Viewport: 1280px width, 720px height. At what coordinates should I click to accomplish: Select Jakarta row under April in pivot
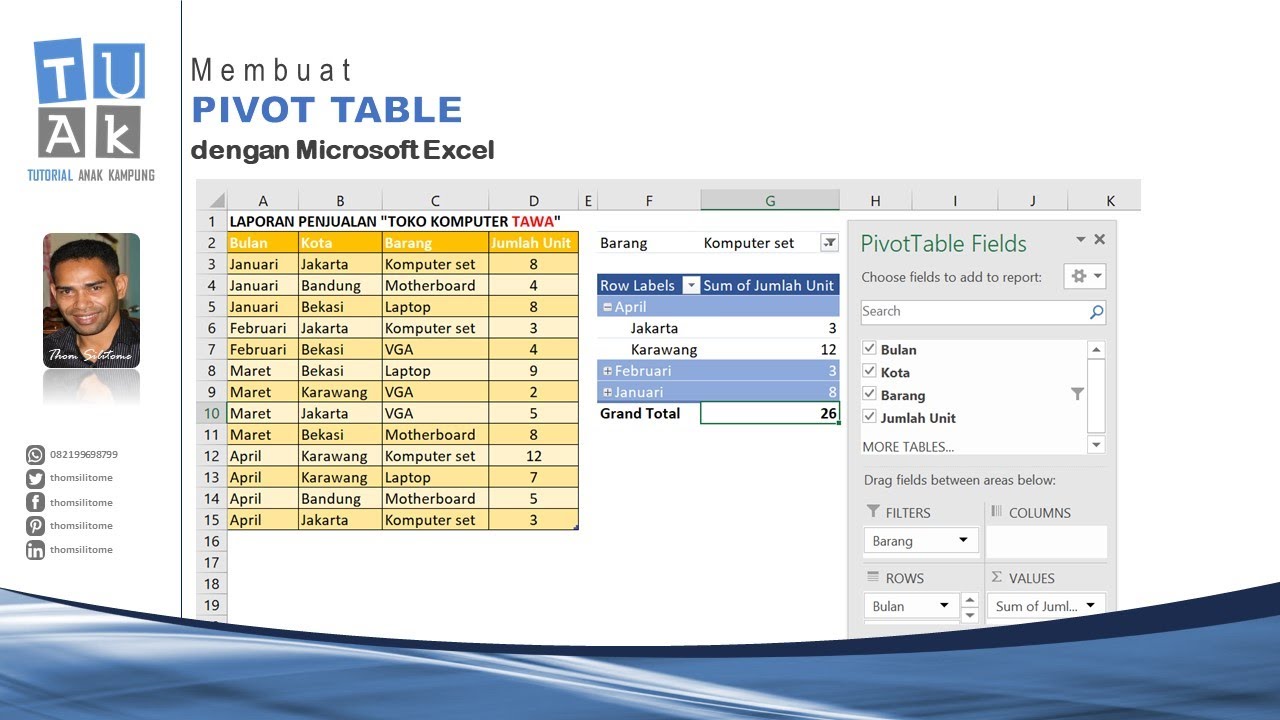(x=718, y=329)
